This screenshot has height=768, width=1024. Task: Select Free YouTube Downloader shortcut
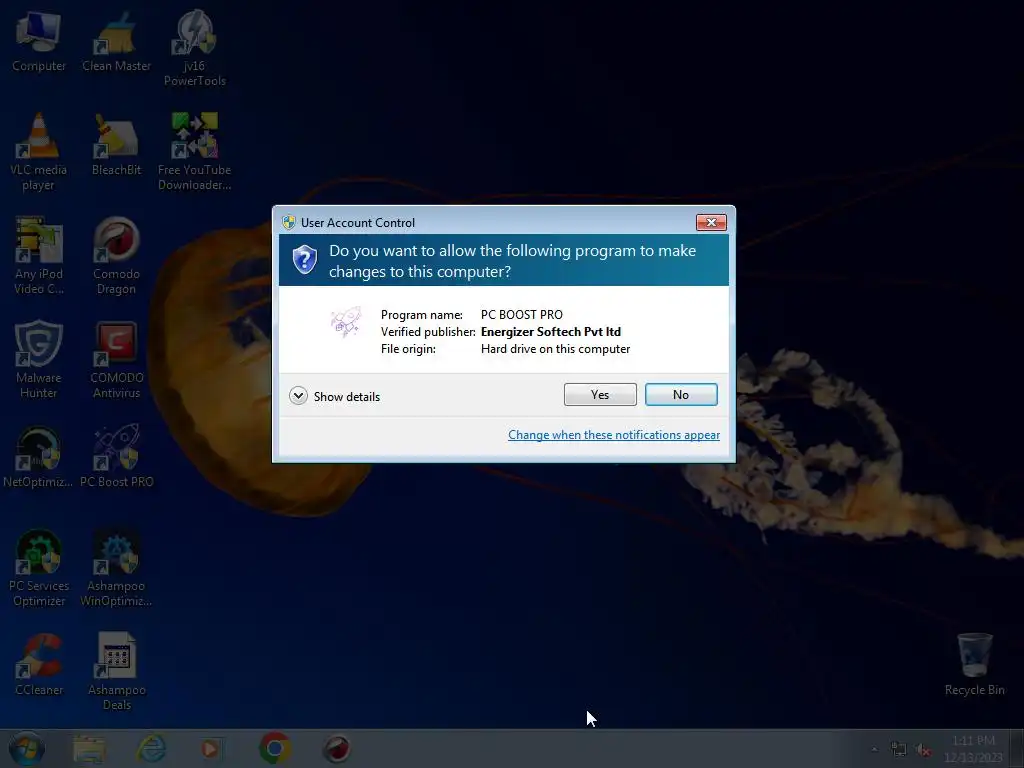pyautogui.click(x=194, y=152)
